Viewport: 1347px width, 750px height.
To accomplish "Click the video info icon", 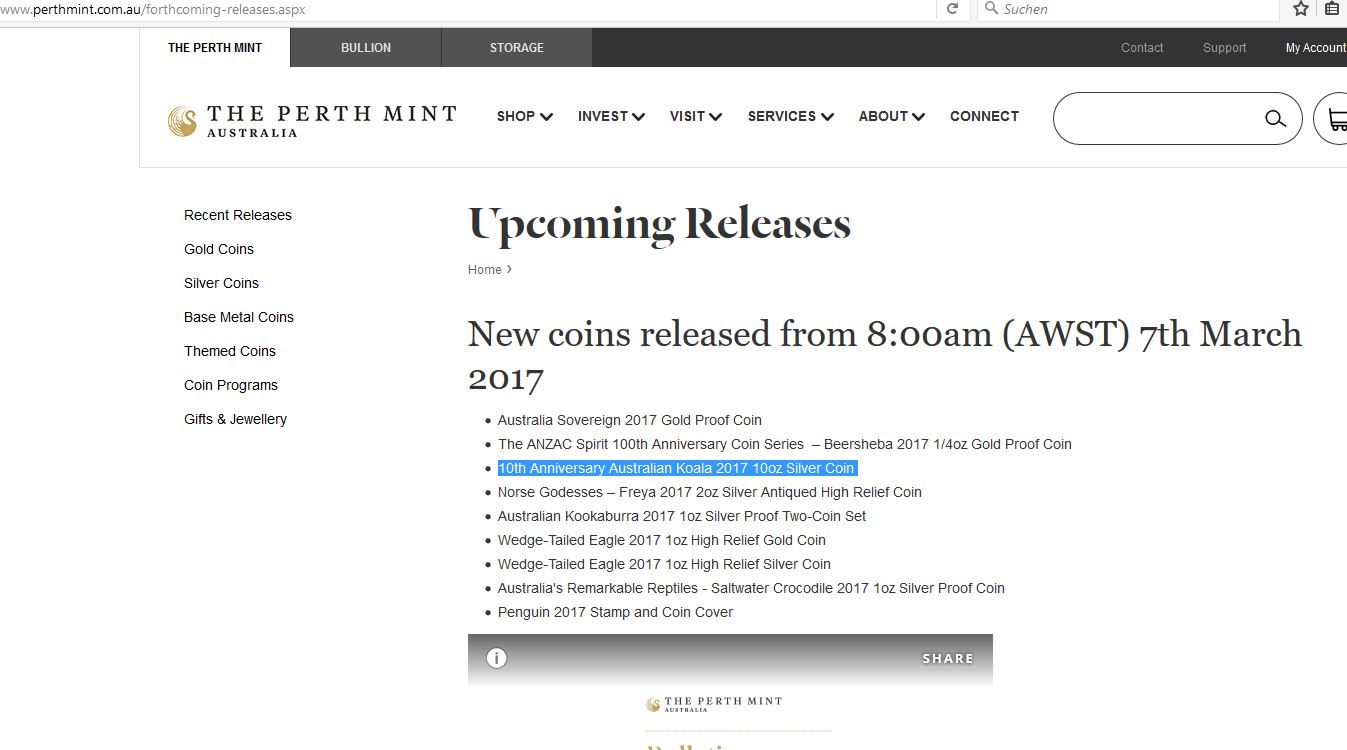I will (x=496, y=658).
